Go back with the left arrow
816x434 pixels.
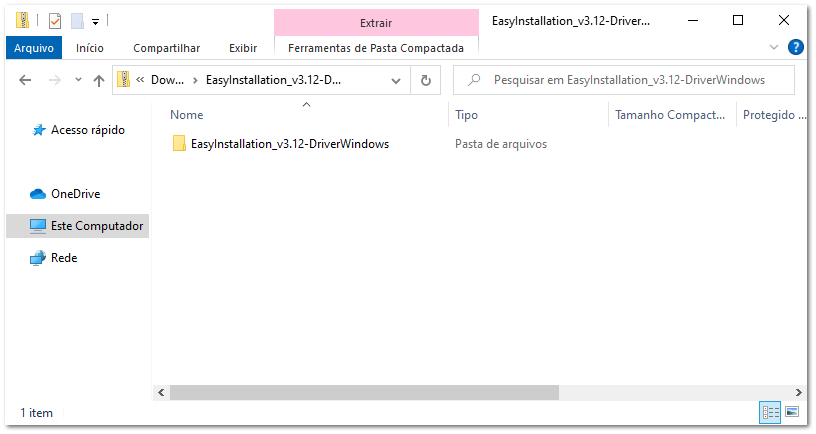25,80
